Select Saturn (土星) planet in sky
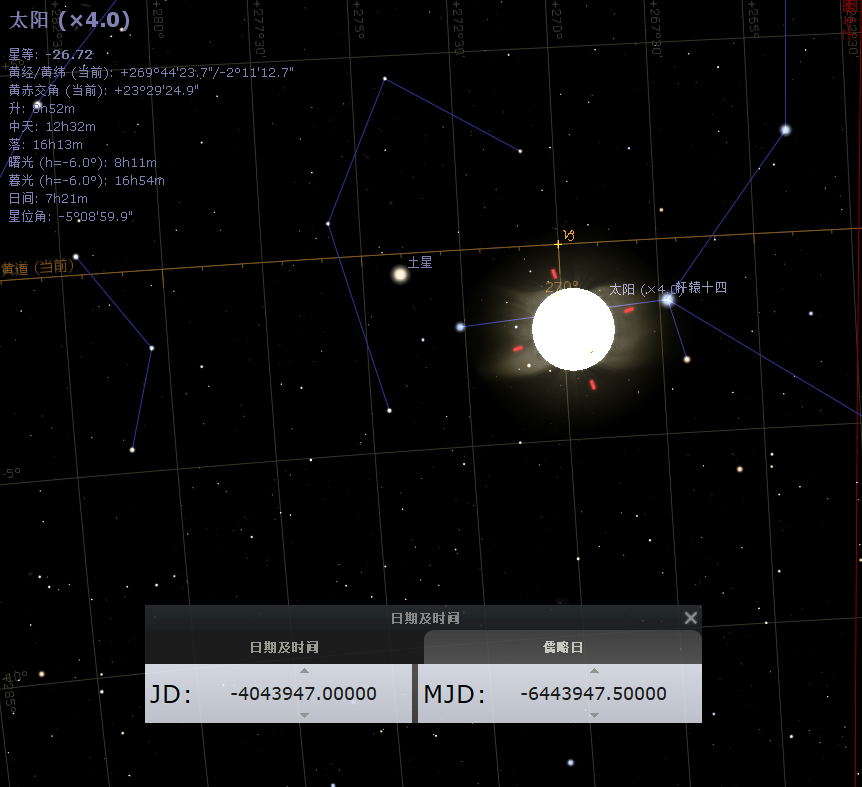Image resolution: width=862 pixels, height=787 pixels. pyautogui.click(x=400, y=274)
